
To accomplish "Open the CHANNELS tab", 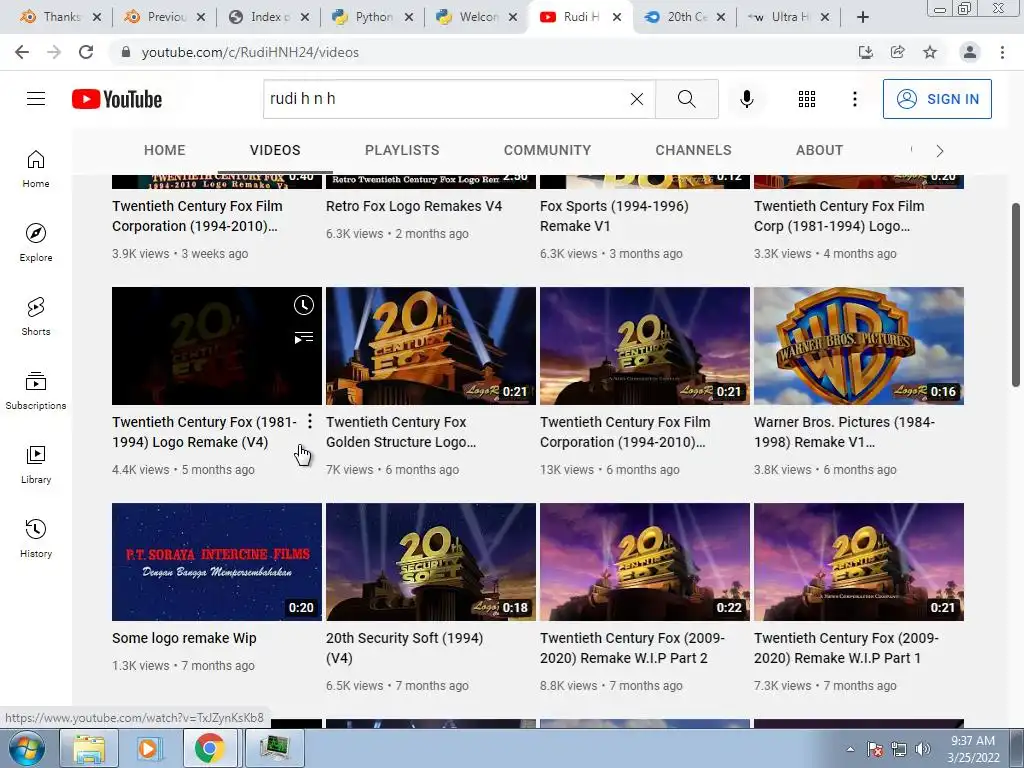I will tap(694, 150).
